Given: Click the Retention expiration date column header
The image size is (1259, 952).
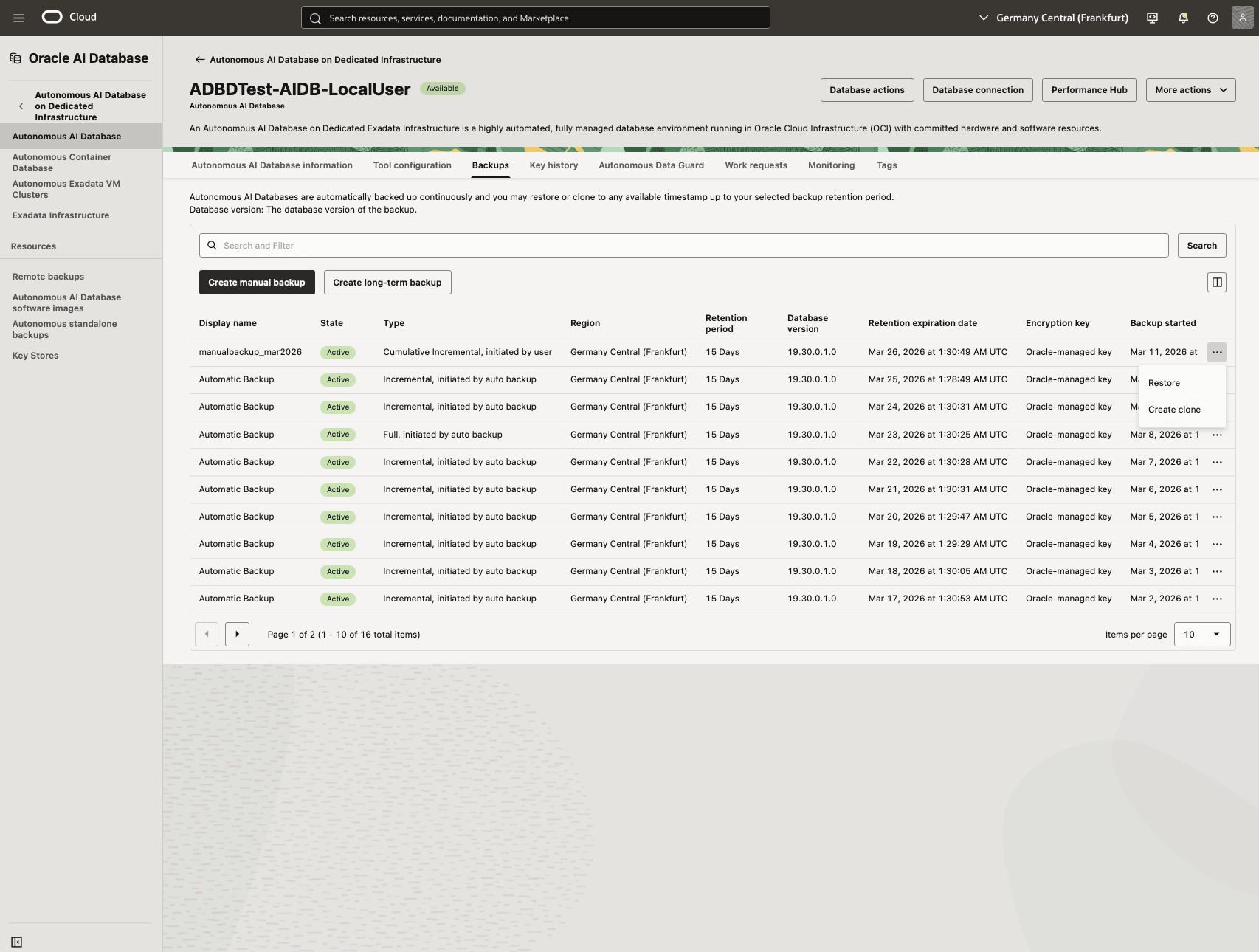Looking at the screenshot, I should (x=922, y=323).
